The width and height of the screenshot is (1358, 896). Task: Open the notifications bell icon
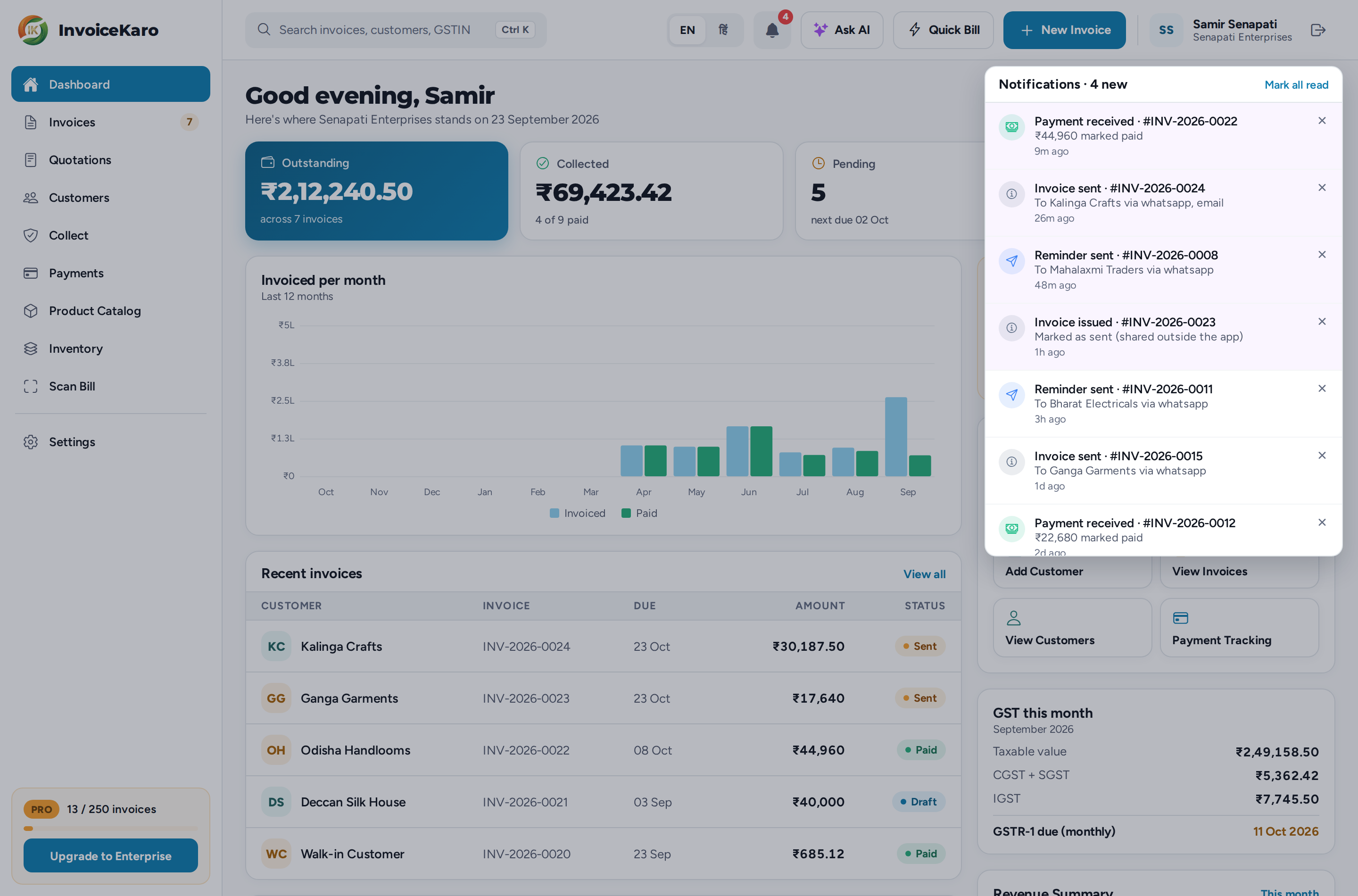pyautogui.click(x=772, y=30)
